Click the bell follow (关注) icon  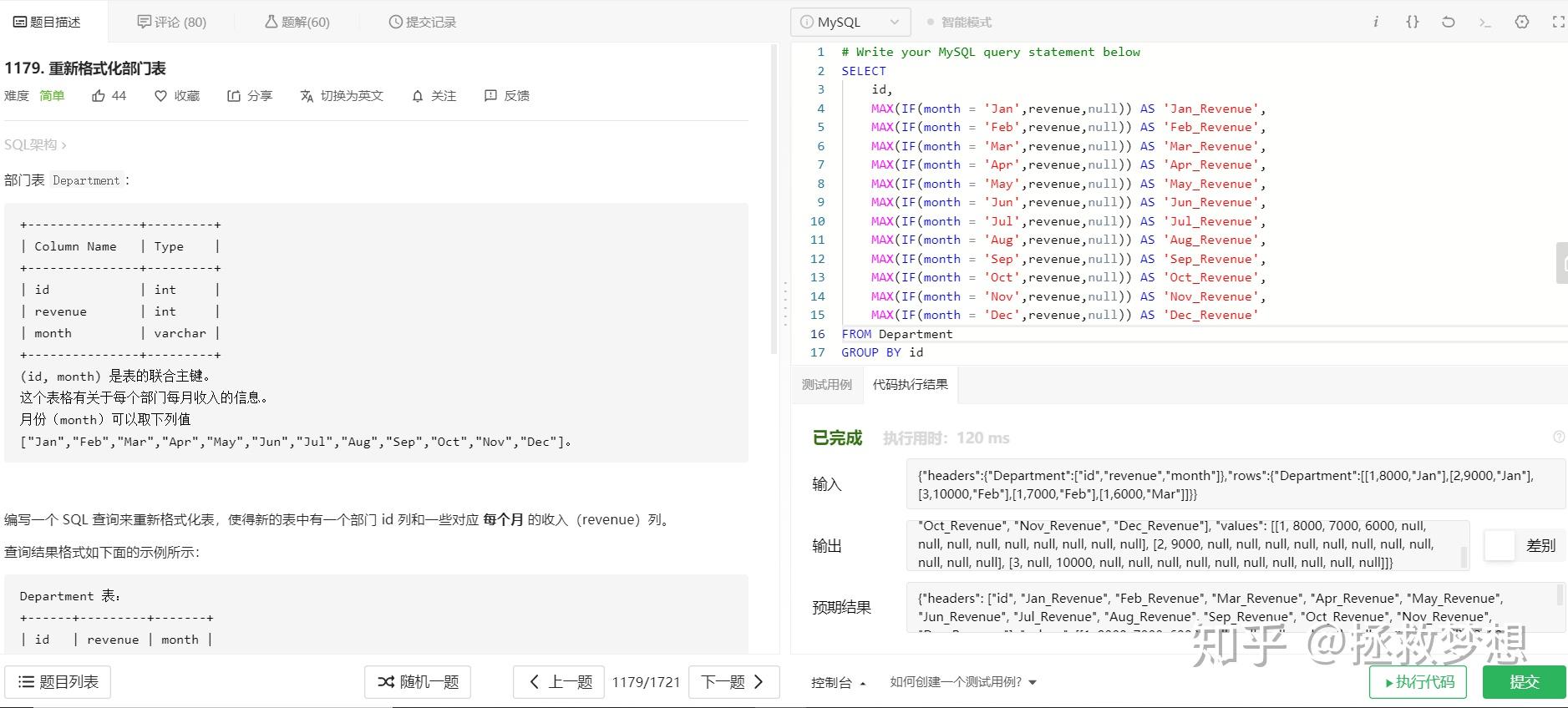pyautogui.click(x=418, y=96)
